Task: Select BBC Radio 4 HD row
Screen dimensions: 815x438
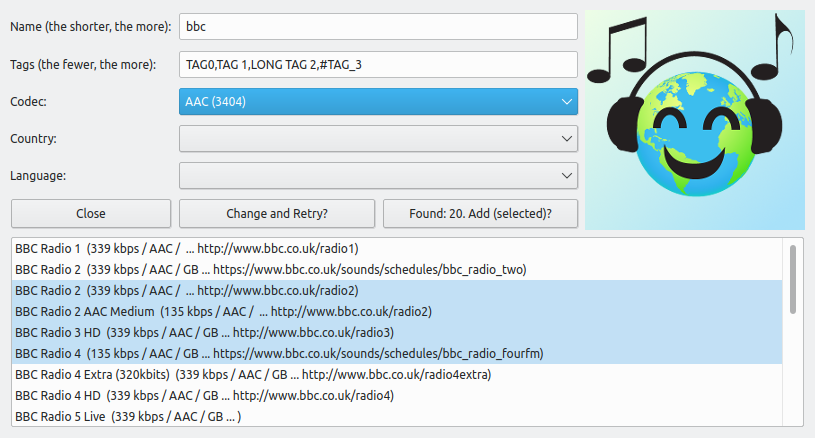Action: point(397,395)
